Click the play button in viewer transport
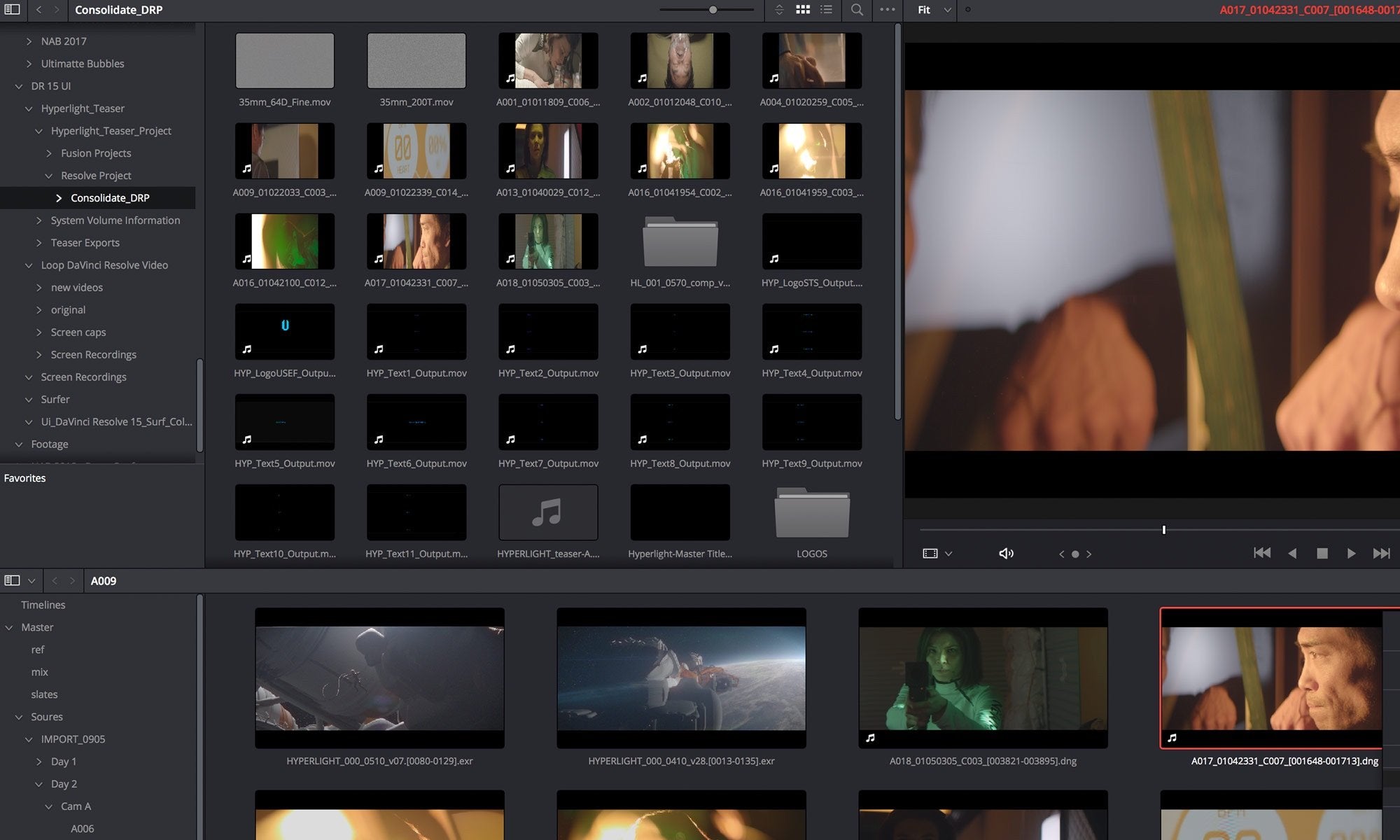 pos(1351,554)
